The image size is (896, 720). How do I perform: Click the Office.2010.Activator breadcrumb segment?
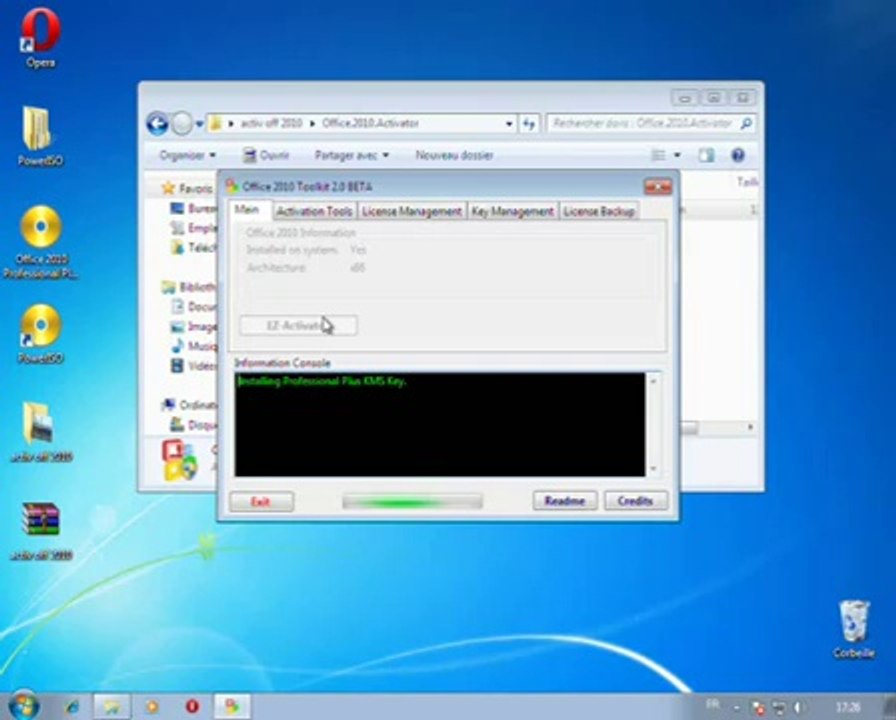tap(370, 123)
